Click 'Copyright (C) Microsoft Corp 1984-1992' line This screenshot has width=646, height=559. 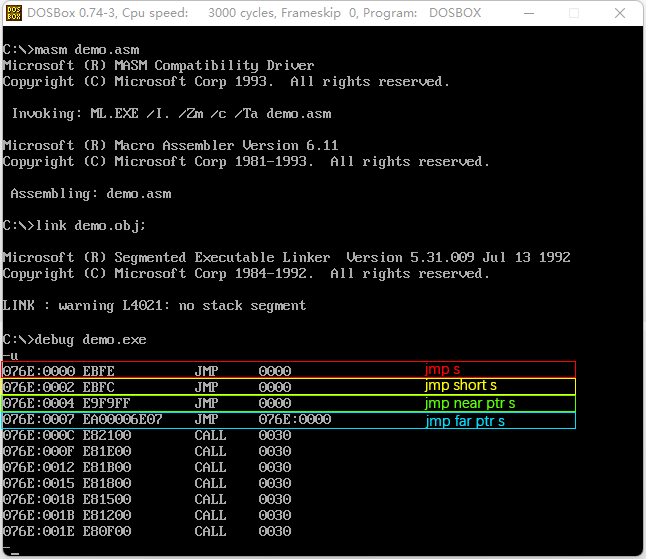(x=246, y=274)
